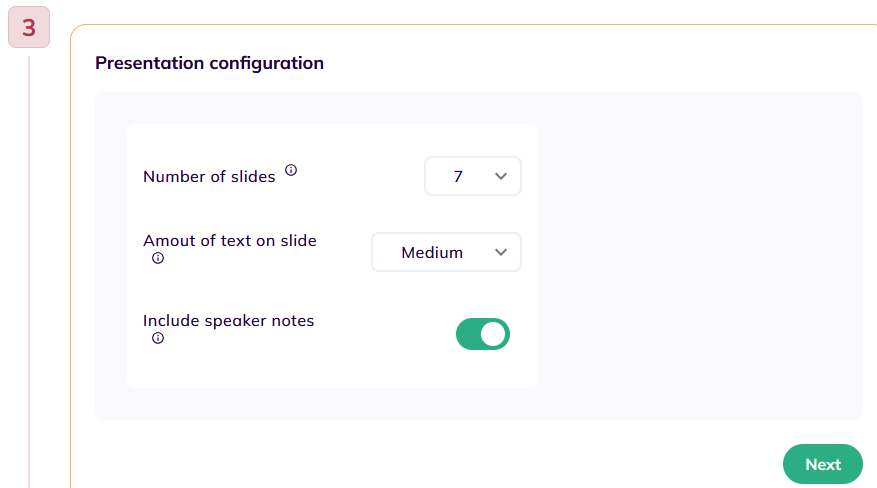Click chevron arrow in Medium dropdown
Viewport: 877px width, 488px height.
501,252
